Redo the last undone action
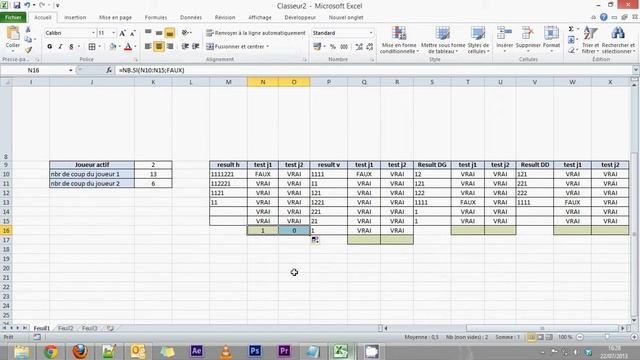This screenshot has width=640, height=360. pyautogui.click(x=42, y=5)
